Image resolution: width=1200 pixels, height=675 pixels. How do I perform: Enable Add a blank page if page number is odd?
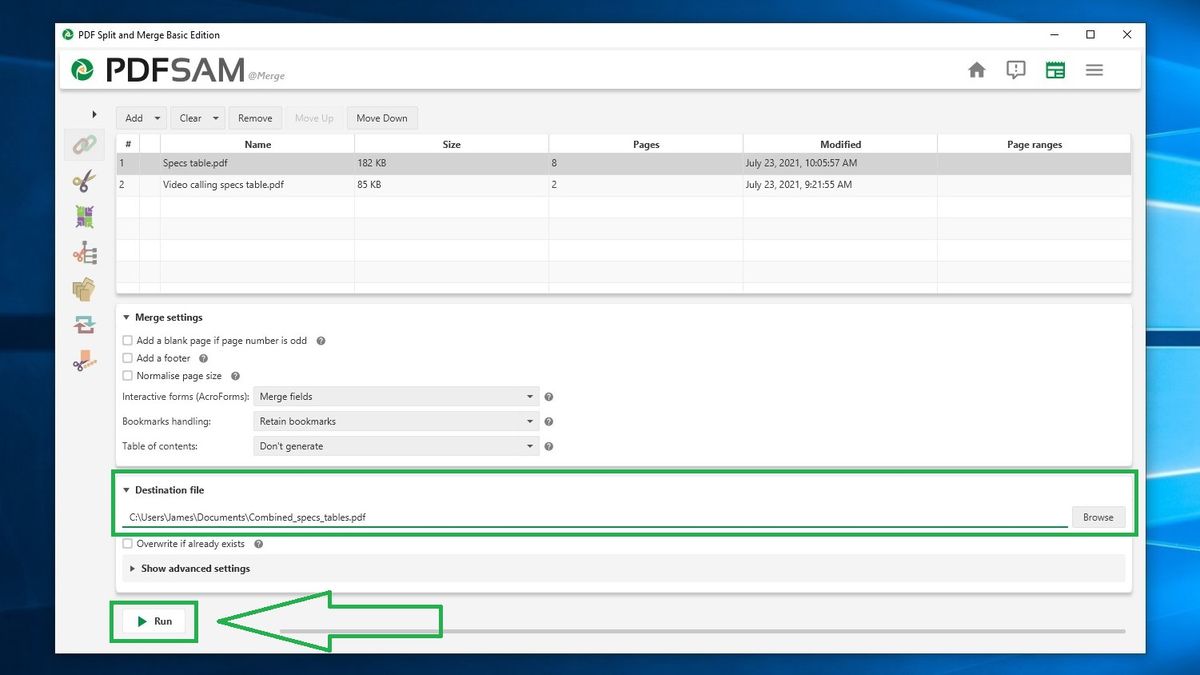tap(128, 340)
